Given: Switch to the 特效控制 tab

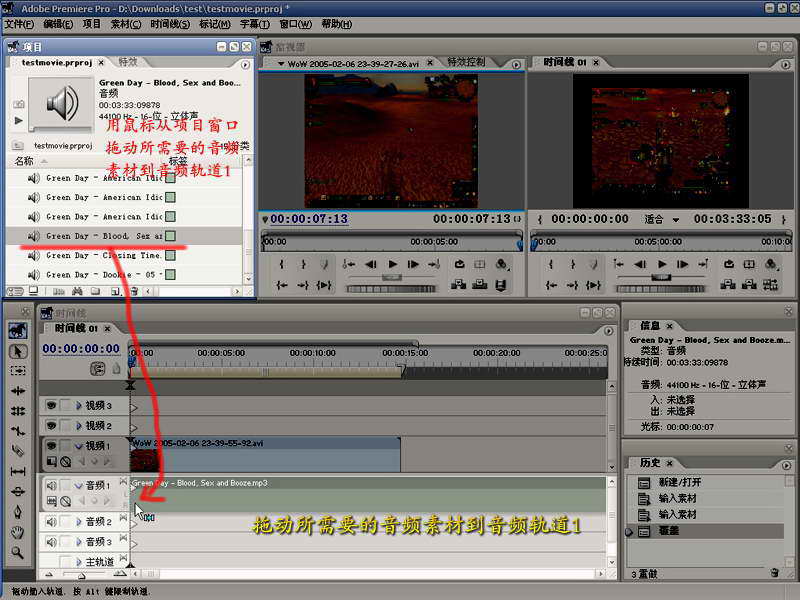Looking at the screenshot, I should 466,62.
